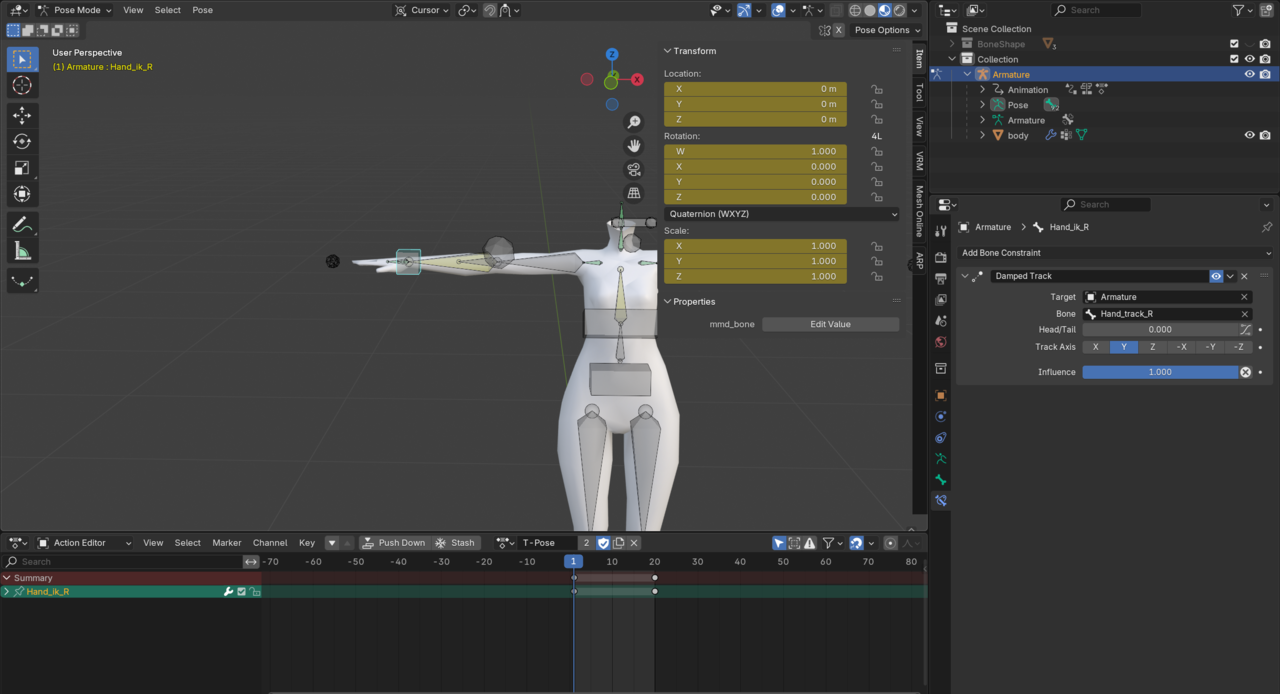
Task: Open the Armature data properties tab
Action: [941, 459]
